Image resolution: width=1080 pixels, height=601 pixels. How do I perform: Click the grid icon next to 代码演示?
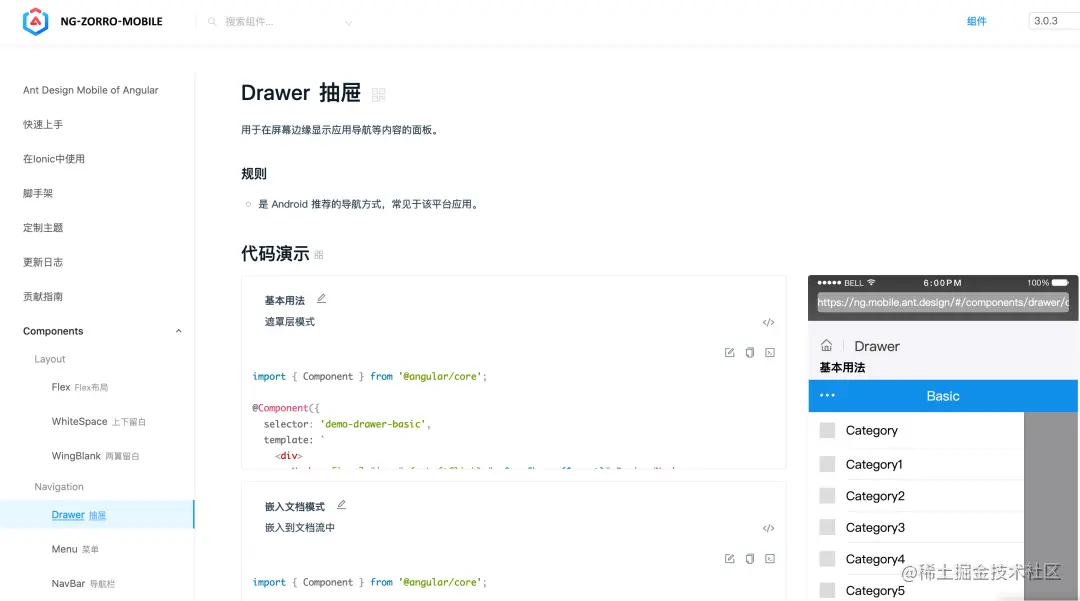(318, 255)
